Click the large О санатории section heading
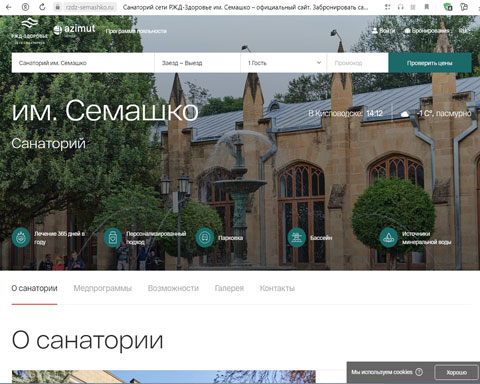This screenshot has height=384, width=480. click(87, 340)
